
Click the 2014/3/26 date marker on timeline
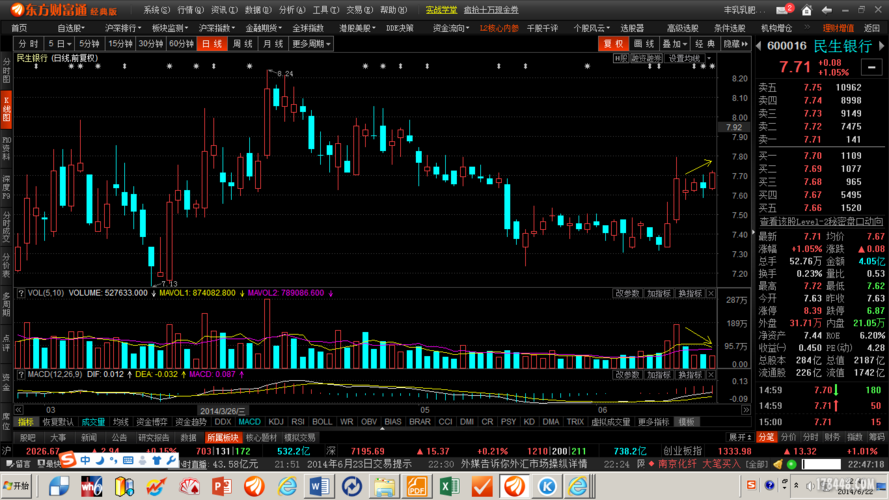pyautogui.click(x=223, y=410)
